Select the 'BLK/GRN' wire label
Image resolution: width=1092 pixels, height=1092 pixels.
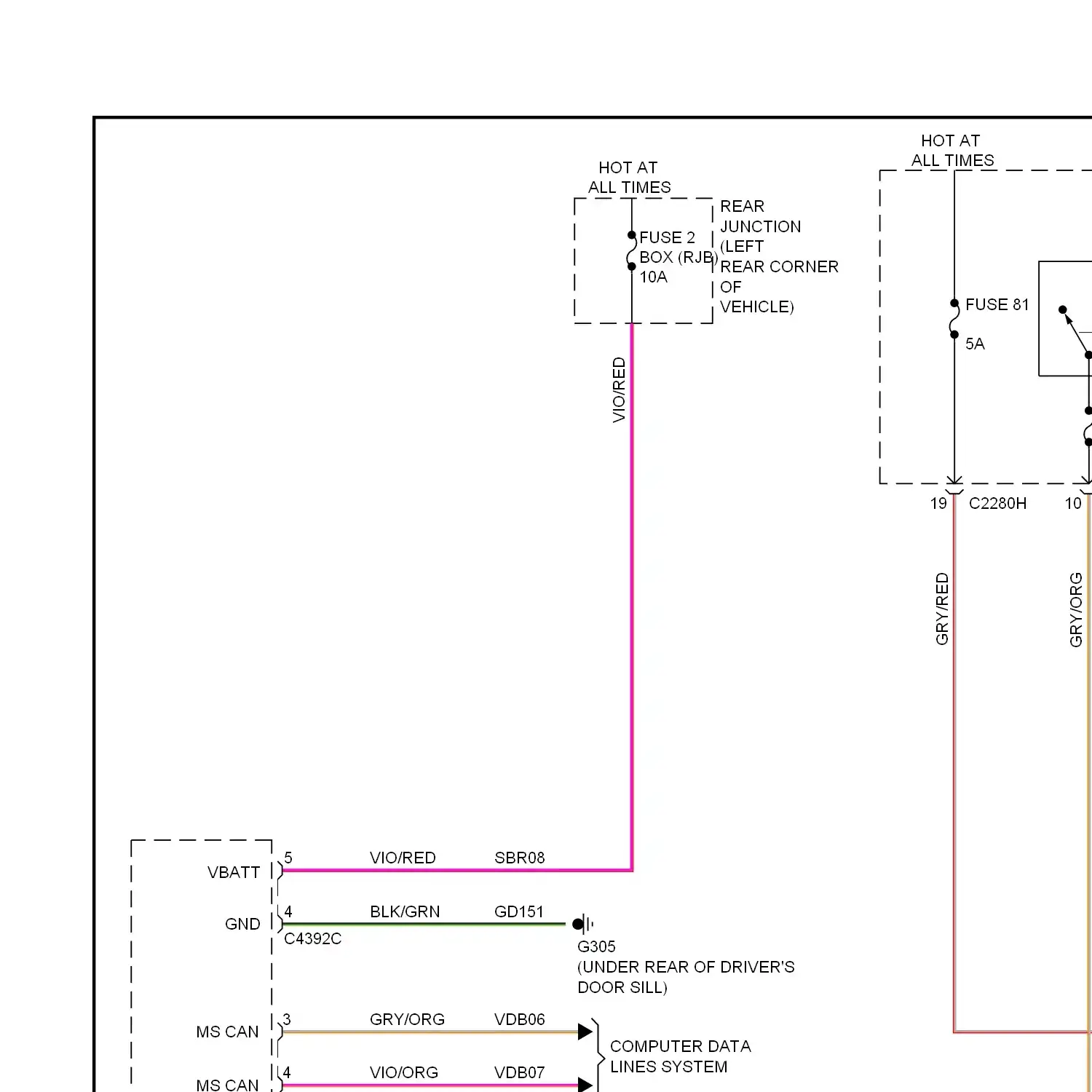point(405,911)
